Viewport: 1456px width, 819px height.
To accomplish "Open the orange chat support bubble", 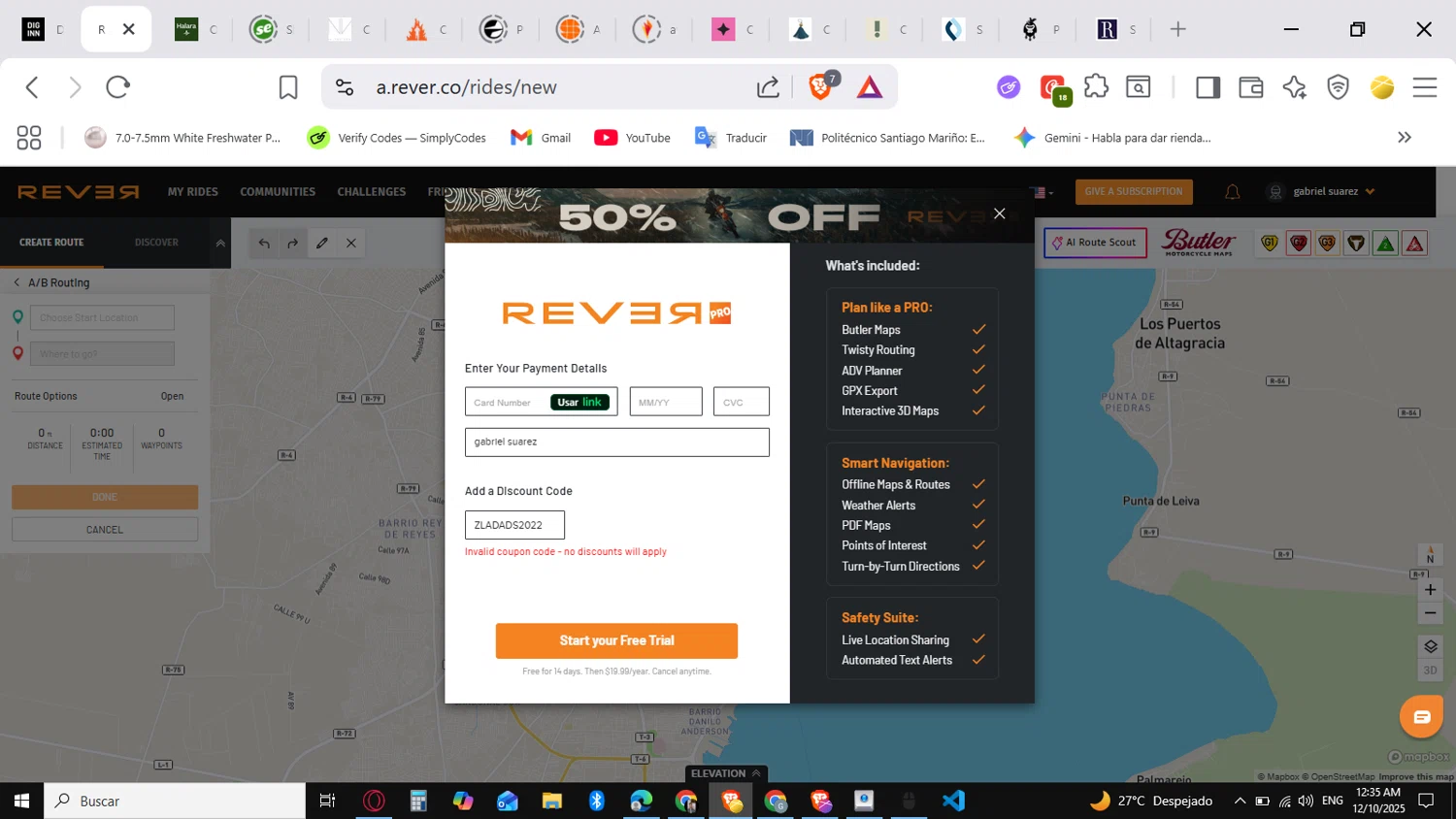I will [x=1421, y=717].
